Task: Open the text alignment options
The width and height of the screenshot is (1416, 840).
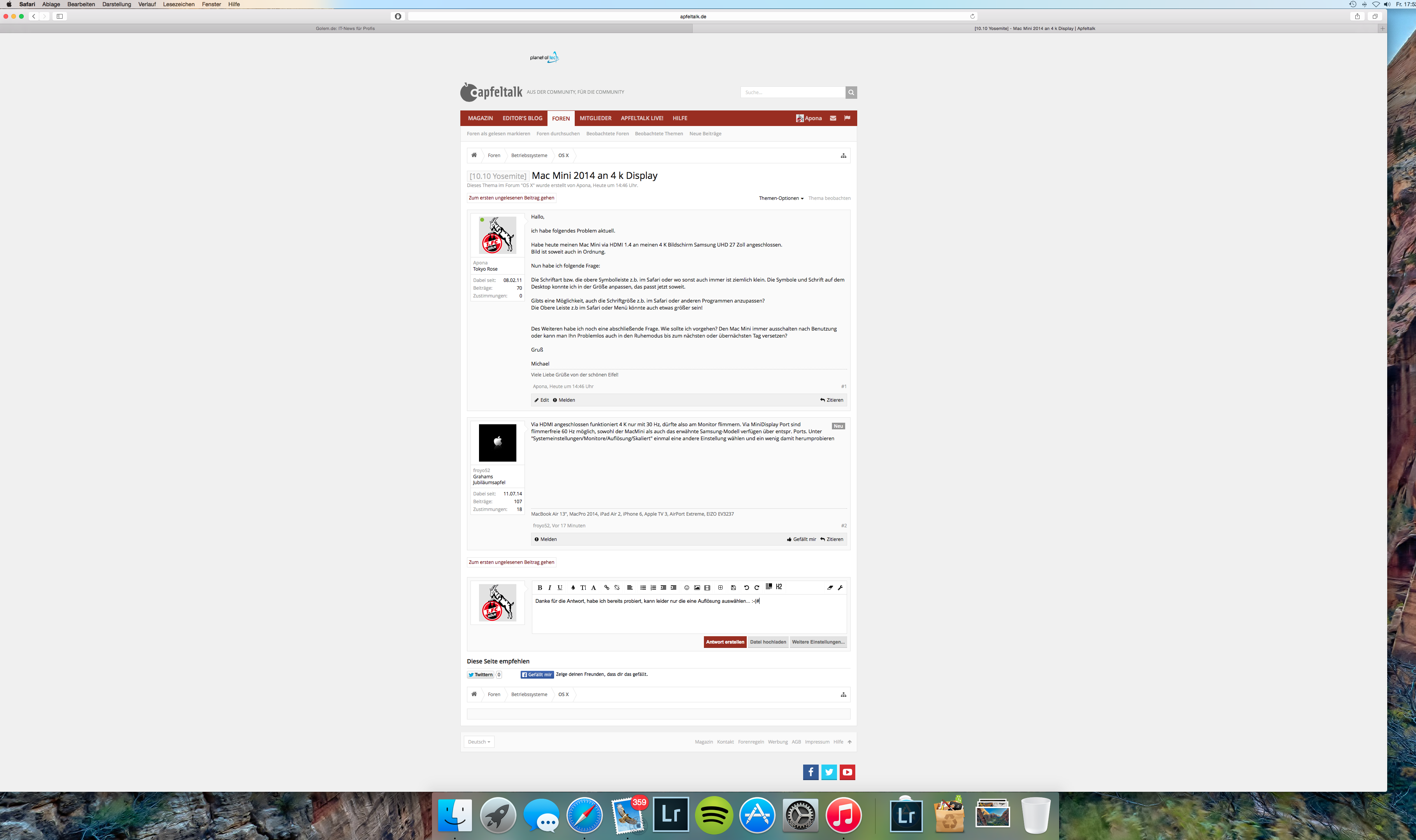Action: click(x=629, y=588)
